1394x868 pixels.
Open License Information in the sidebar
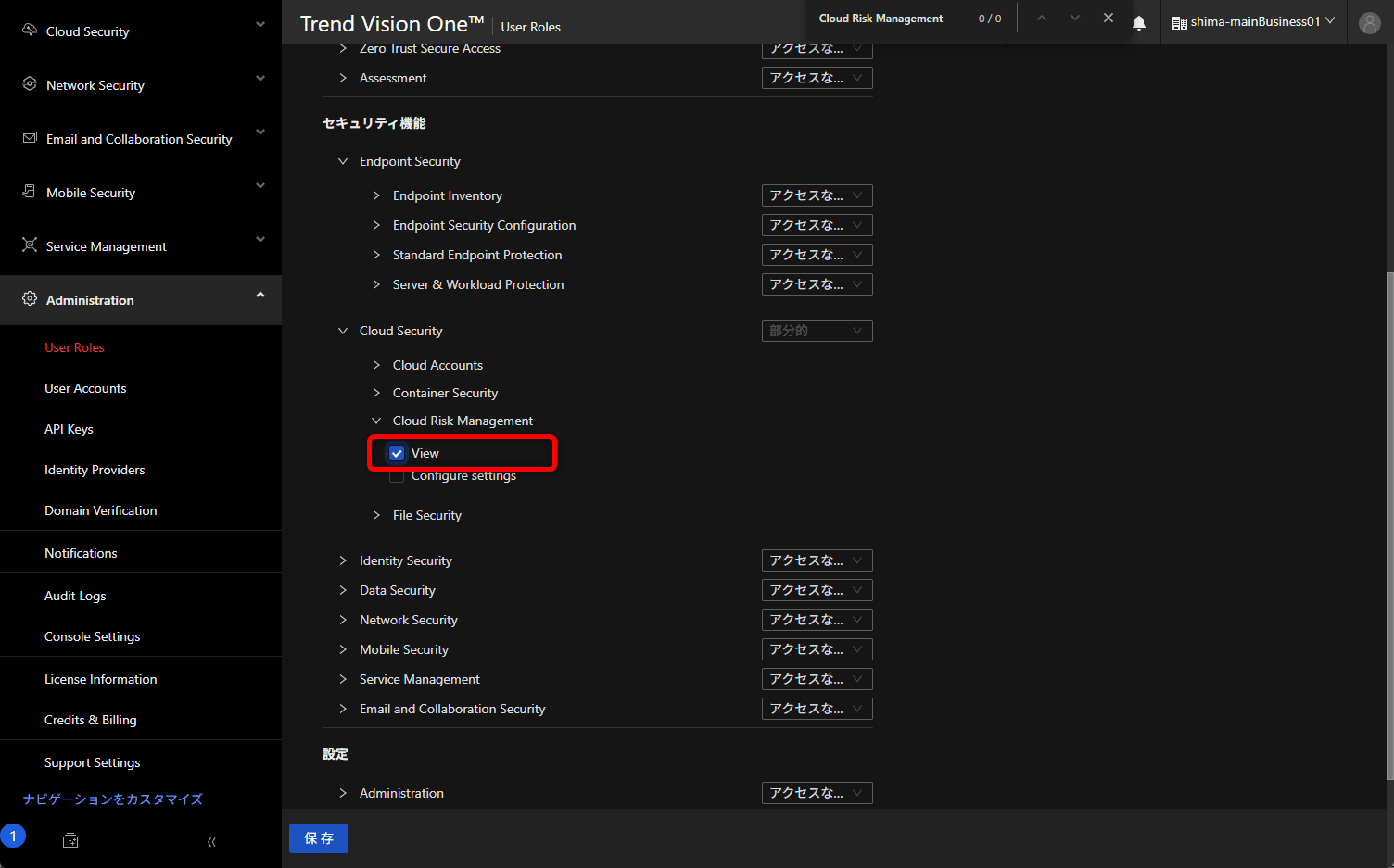101,679
